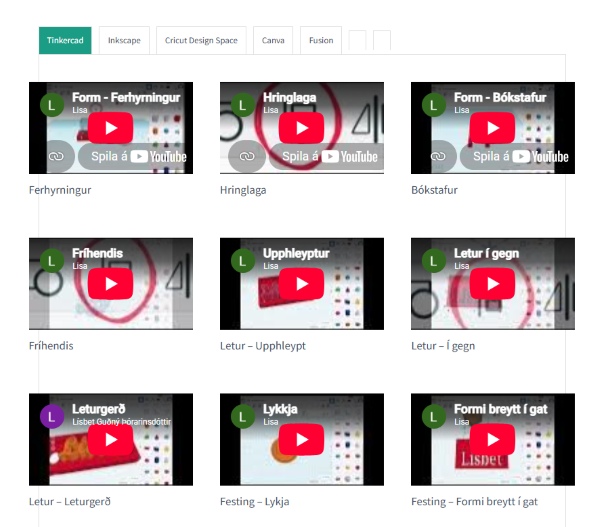Open purple channel avatar on Leturgerð video

[52, 417]
